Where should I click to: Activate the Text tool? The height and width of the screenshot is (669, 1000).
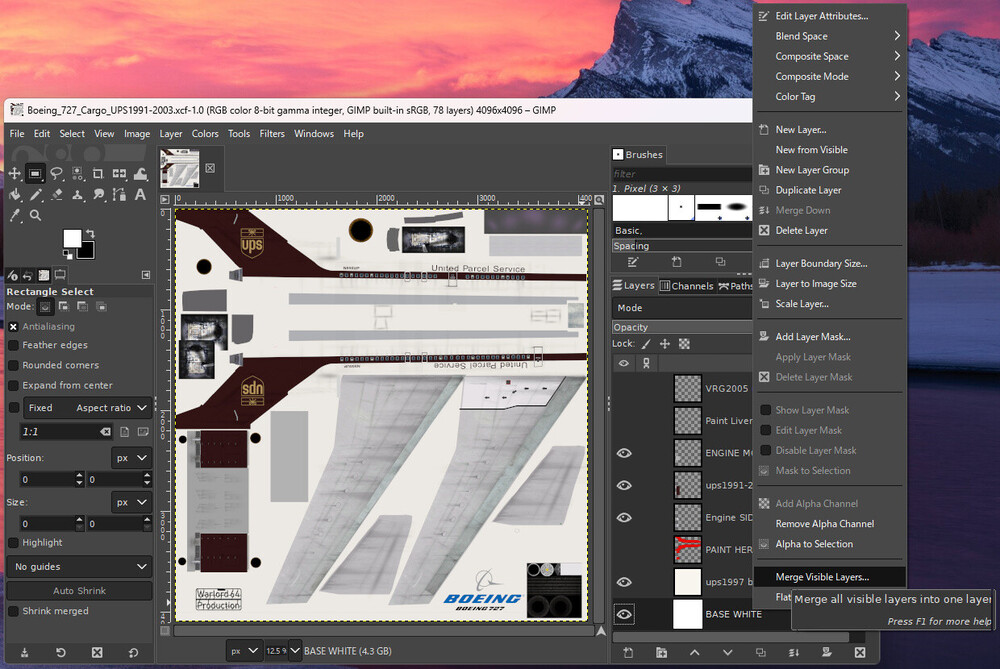point(140,195)
